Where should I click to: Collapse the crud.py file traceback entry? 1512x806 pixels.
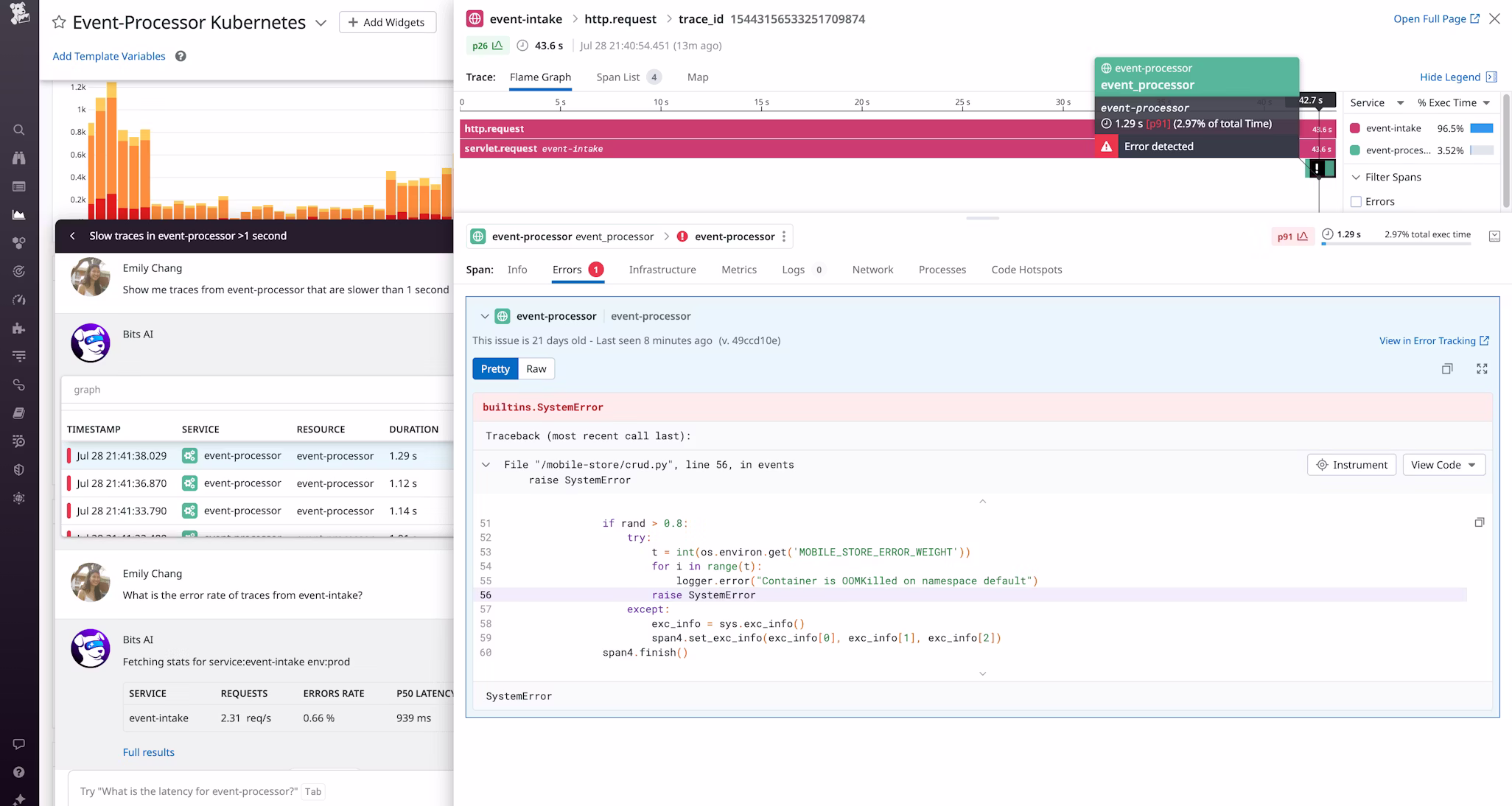[486, 464]
